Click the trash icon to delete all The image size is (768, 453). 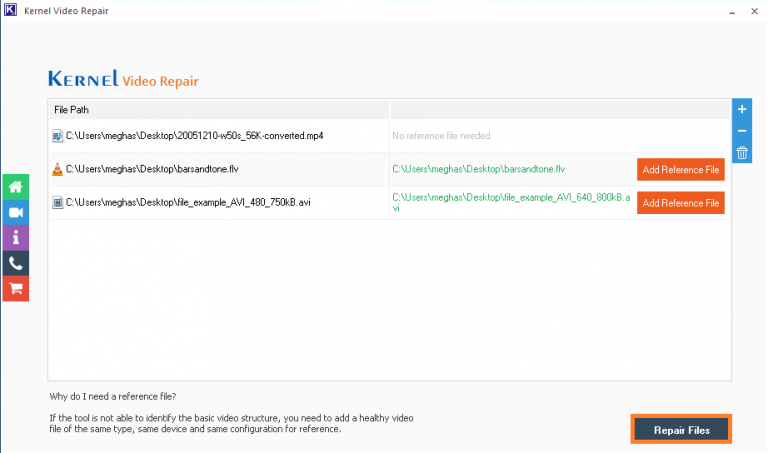click(x=741, y=153)
